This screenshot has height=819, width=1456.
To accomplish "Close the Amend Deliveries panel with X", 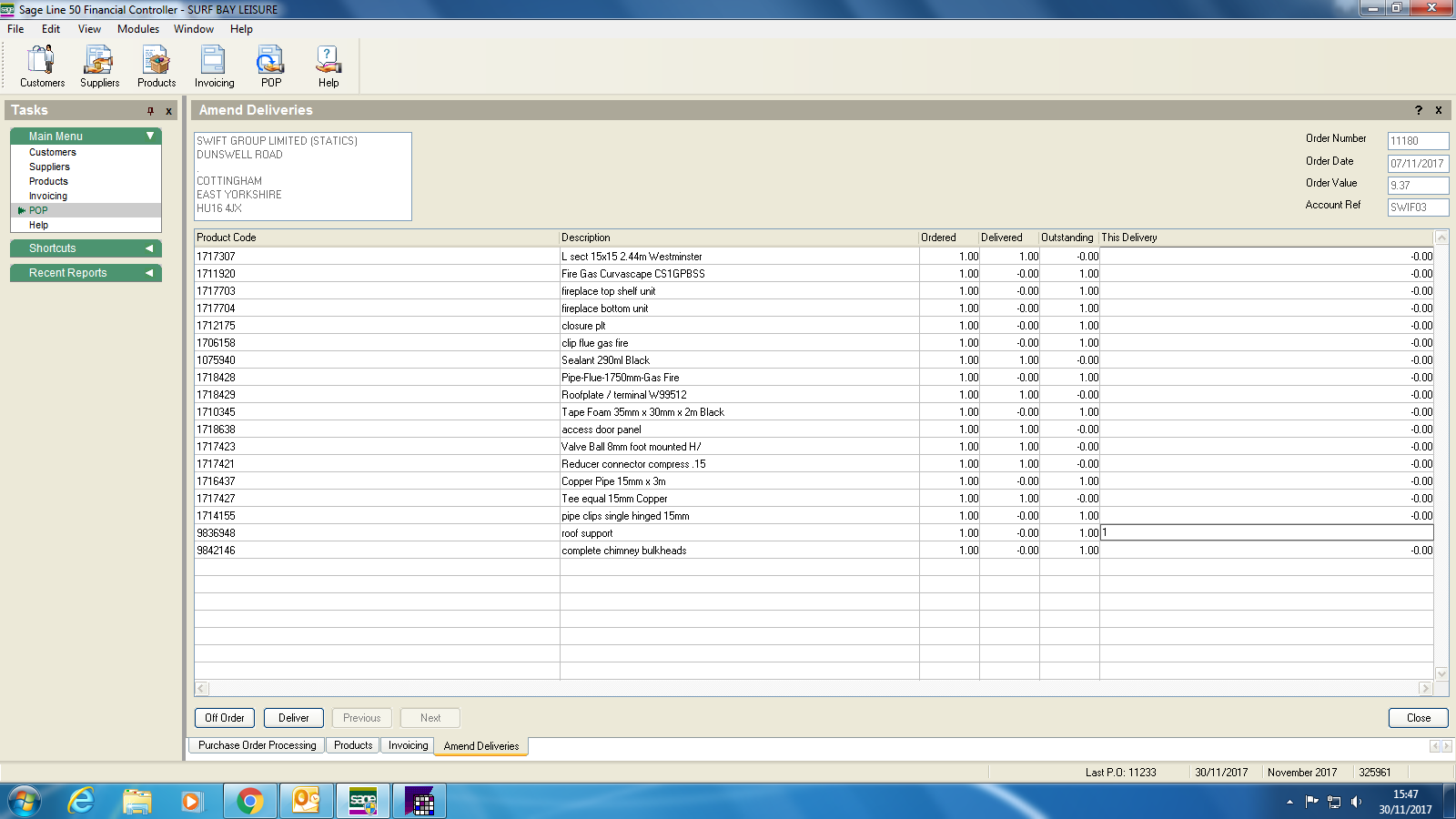I will click(1439, 110).
